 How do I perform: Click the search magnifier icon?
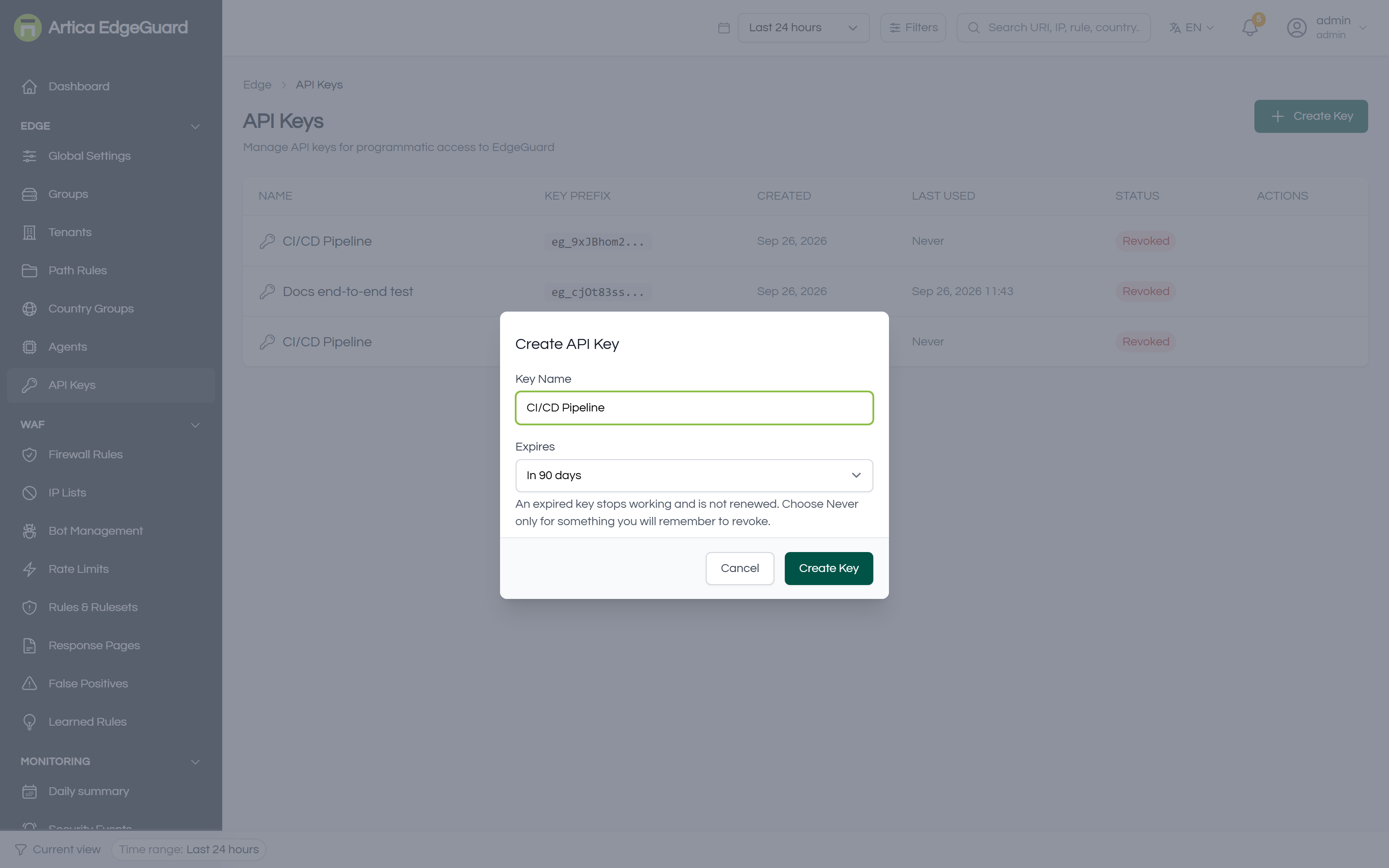[974, 27]
